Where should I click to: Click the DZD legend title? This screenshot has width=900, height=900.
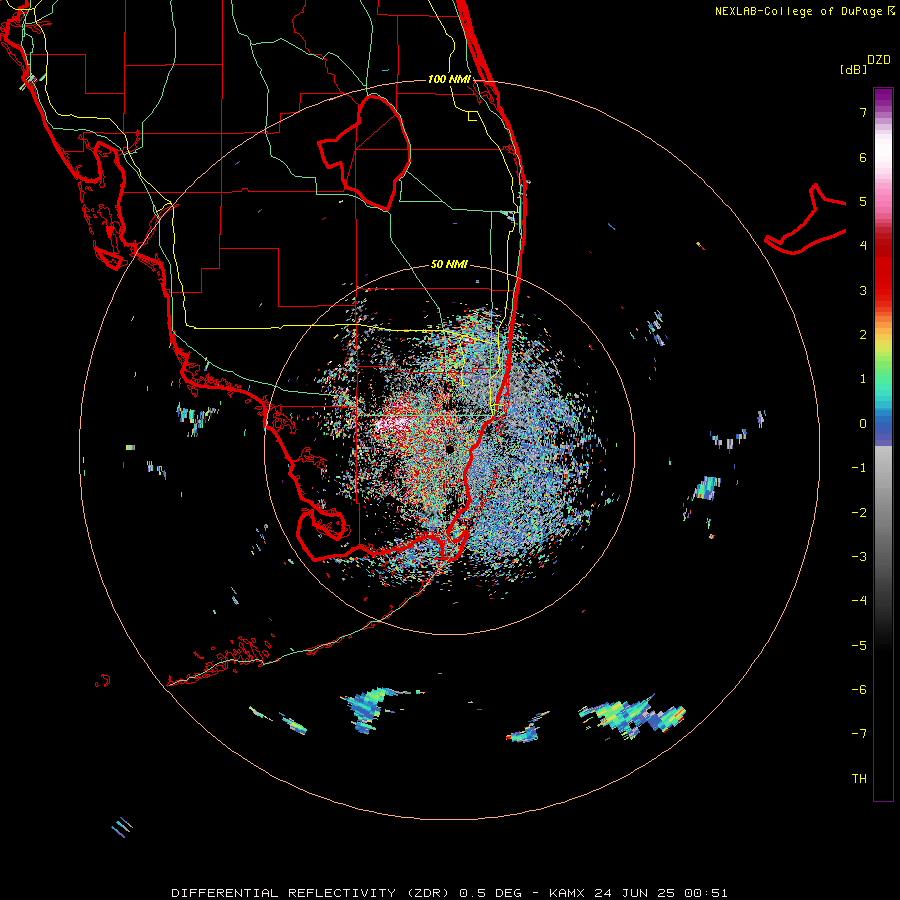pos(879,60)
